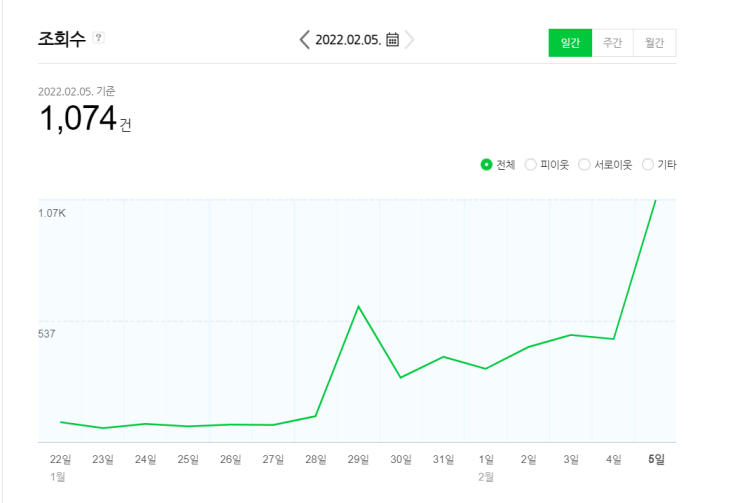Screen dimensions: 743x503
Task: Click the 28일 x-axis label
Action: pyautogui.click(x=316, y=459)
